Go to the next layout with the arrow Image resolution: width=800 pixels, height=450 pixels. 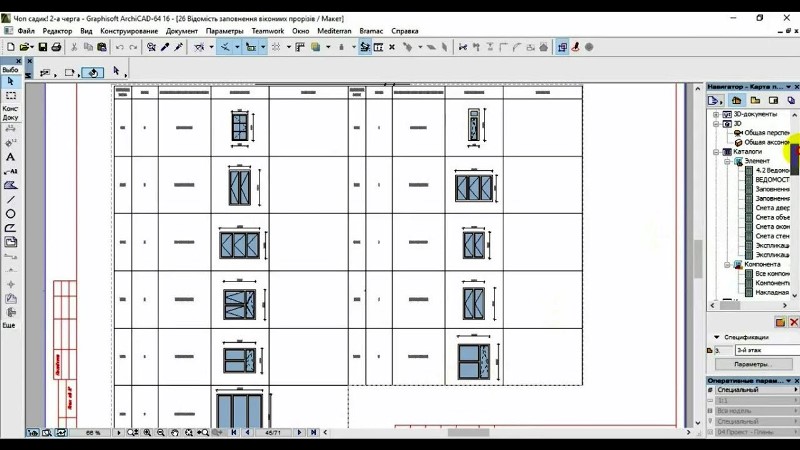299,432
